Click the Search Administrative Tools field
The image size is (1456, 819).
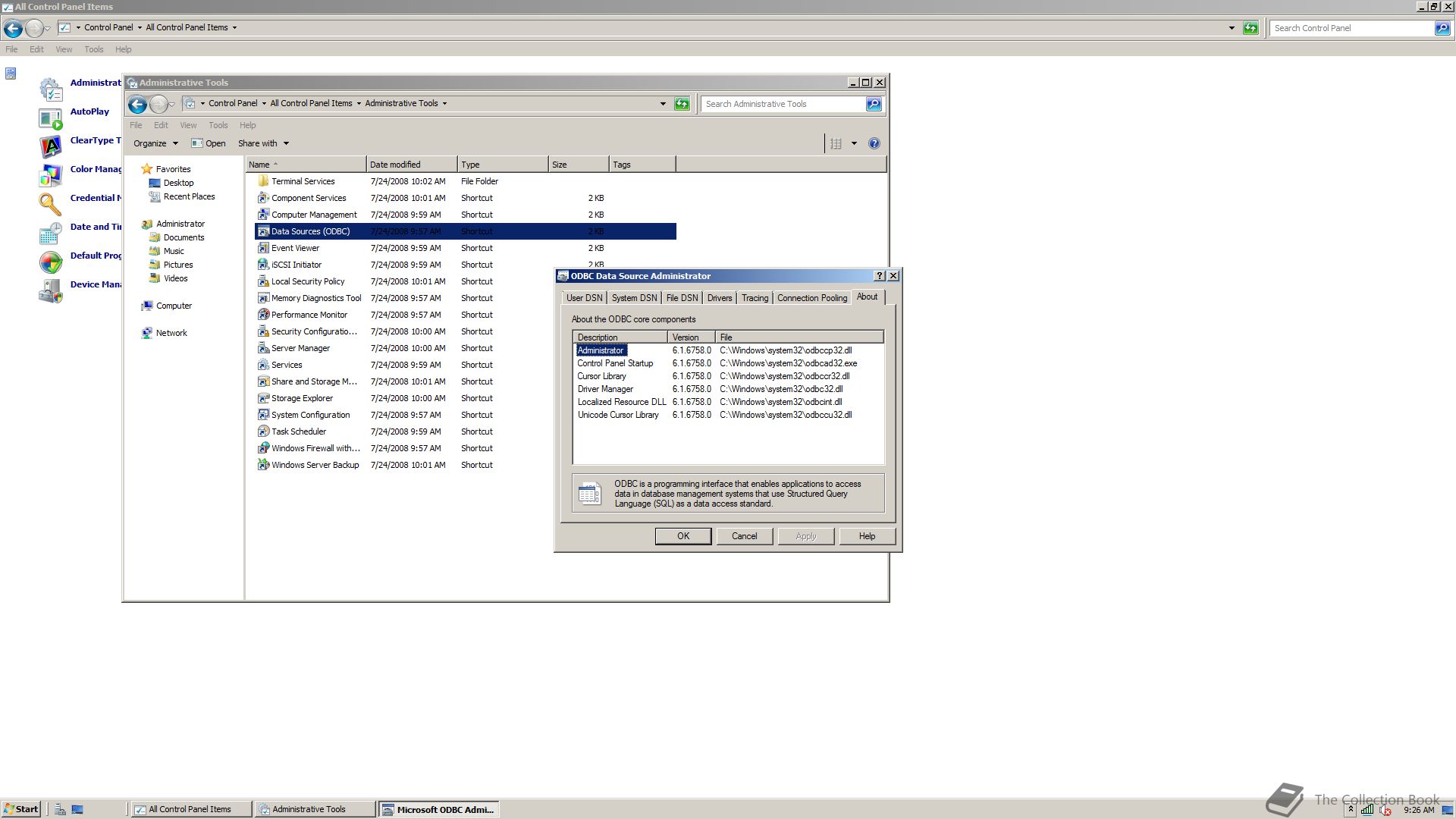pos(783,104)
